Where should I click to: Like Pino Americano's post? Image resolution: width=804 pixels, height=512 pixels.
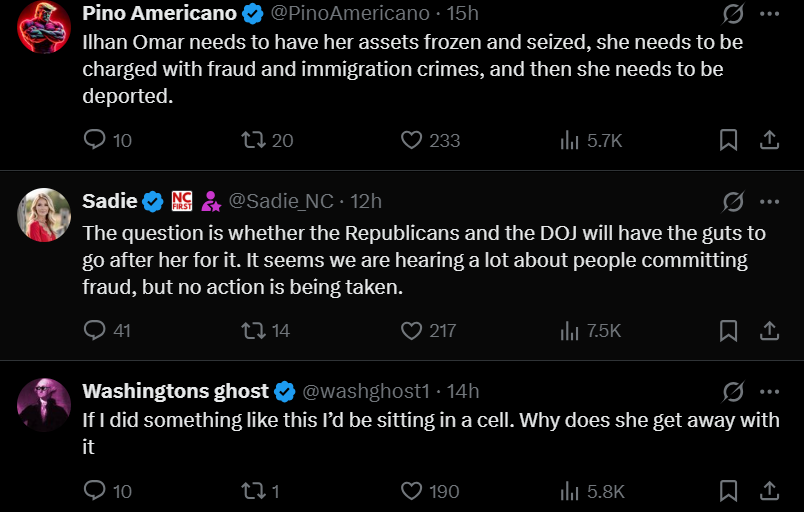(x=411, y=140)
